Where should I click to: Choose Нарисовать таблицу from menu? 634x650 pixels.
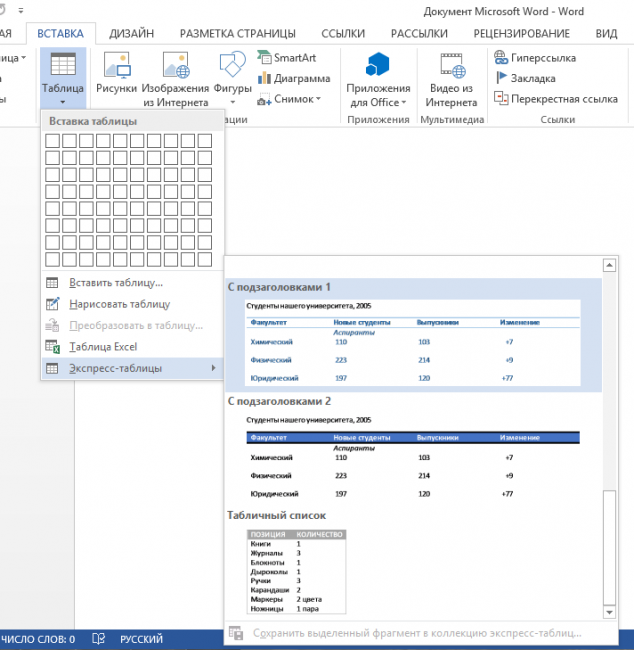(119, 304)
